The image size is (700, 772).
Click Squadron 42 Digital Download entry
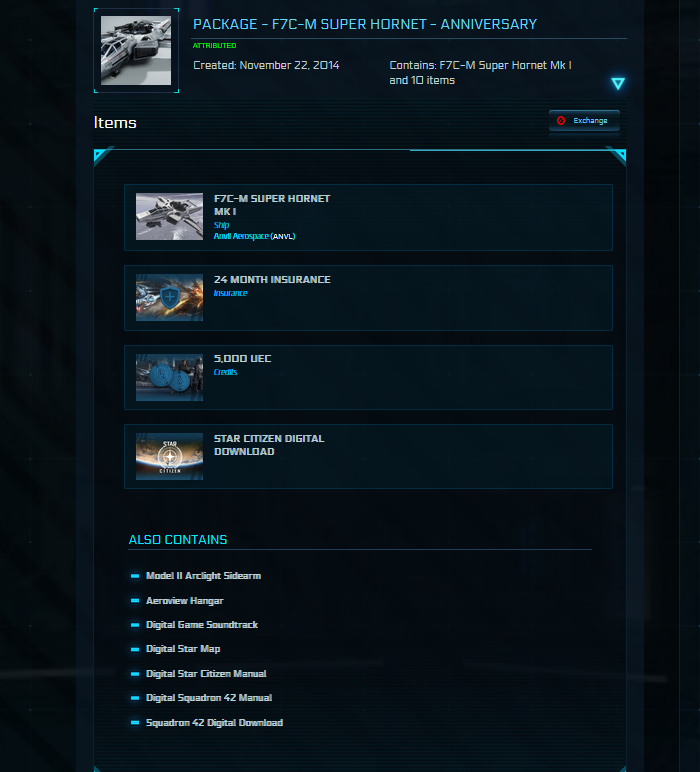[214, 723]
